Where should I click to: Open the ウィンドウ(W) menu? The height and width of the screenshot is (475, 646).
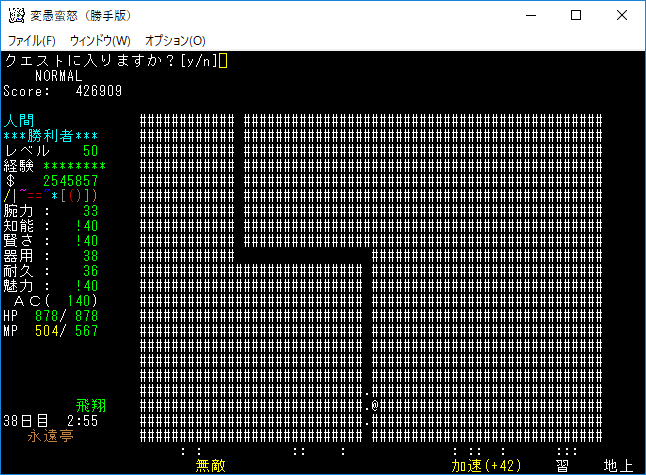pos(100,41)
